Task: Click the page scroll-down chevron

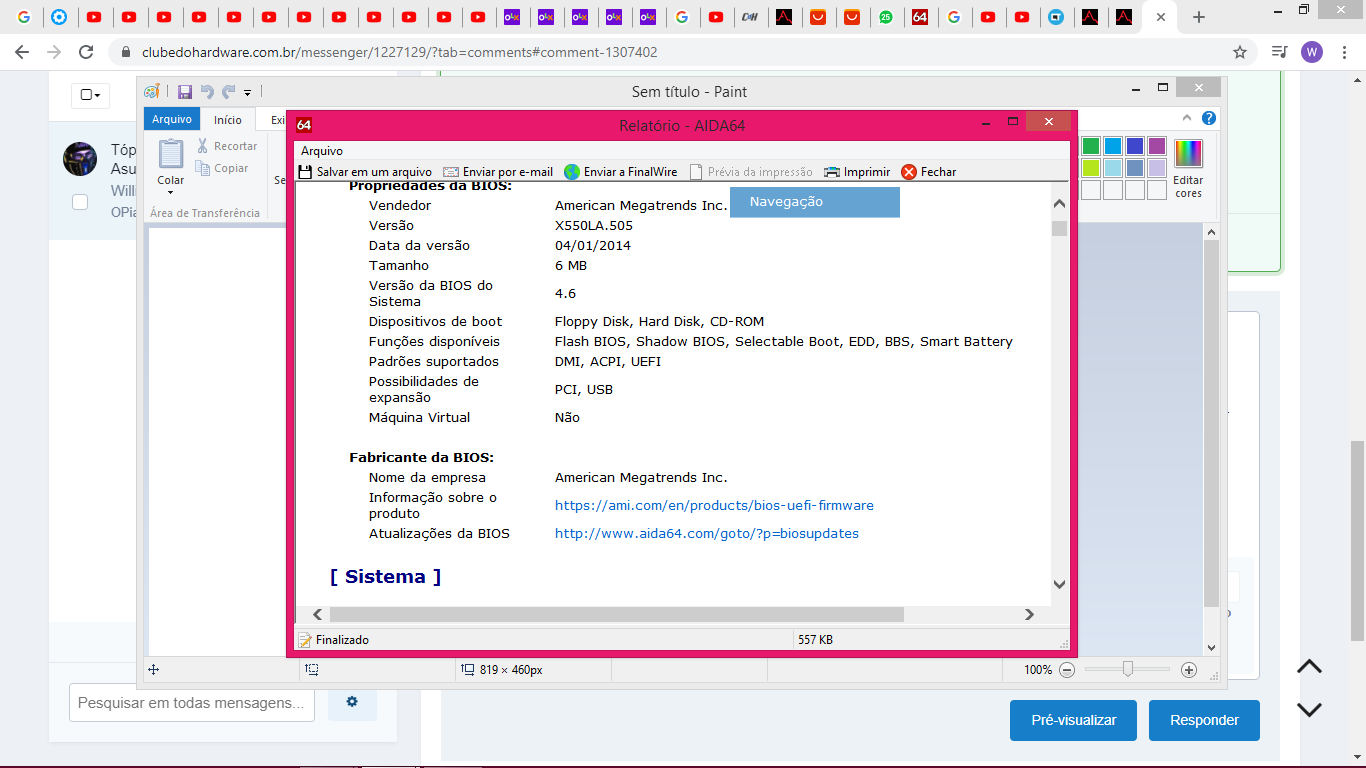Action: pos(1309,709)
